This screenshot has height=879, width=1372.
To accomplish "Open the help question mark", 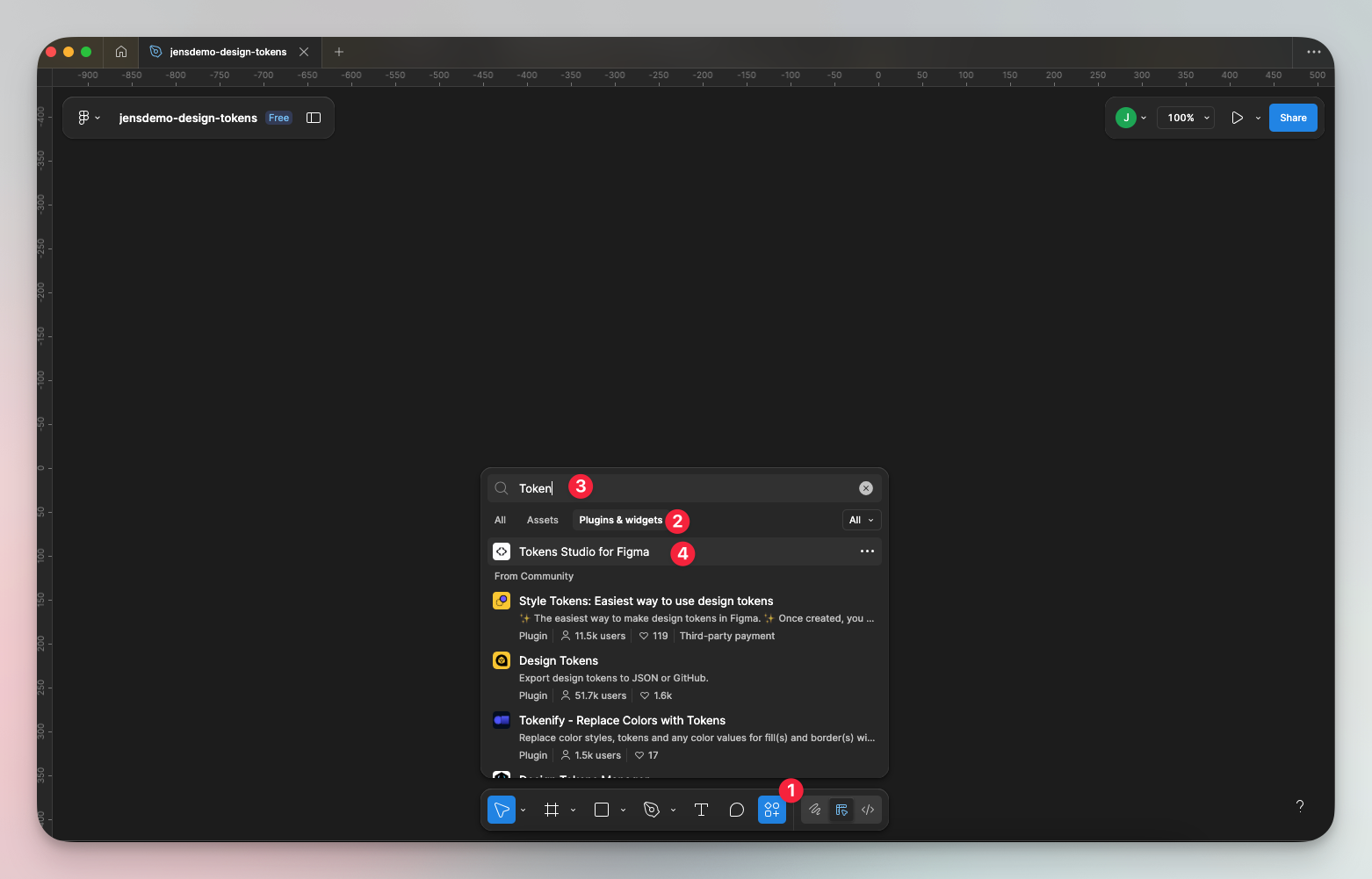I will pyautogui.click(x=1300, y=806).
